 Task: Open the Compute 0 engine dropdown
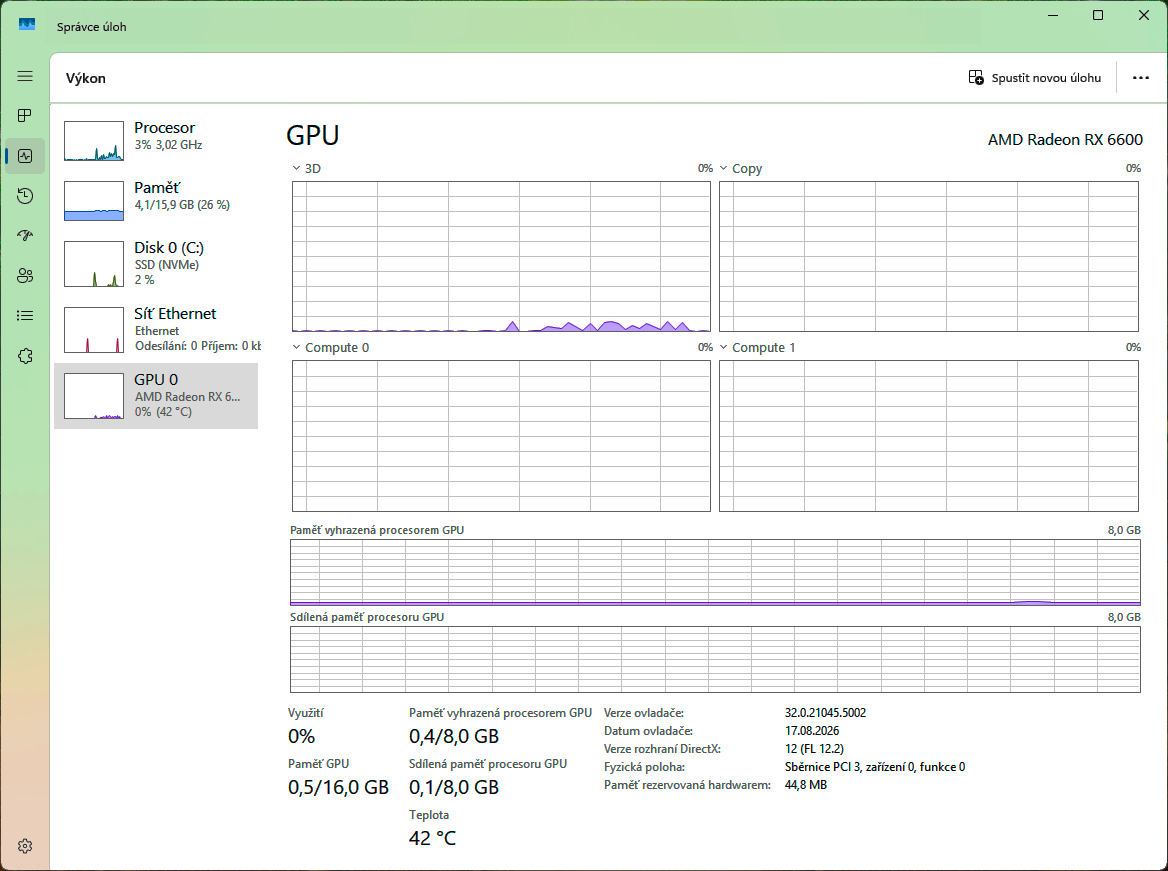point(296,347)
